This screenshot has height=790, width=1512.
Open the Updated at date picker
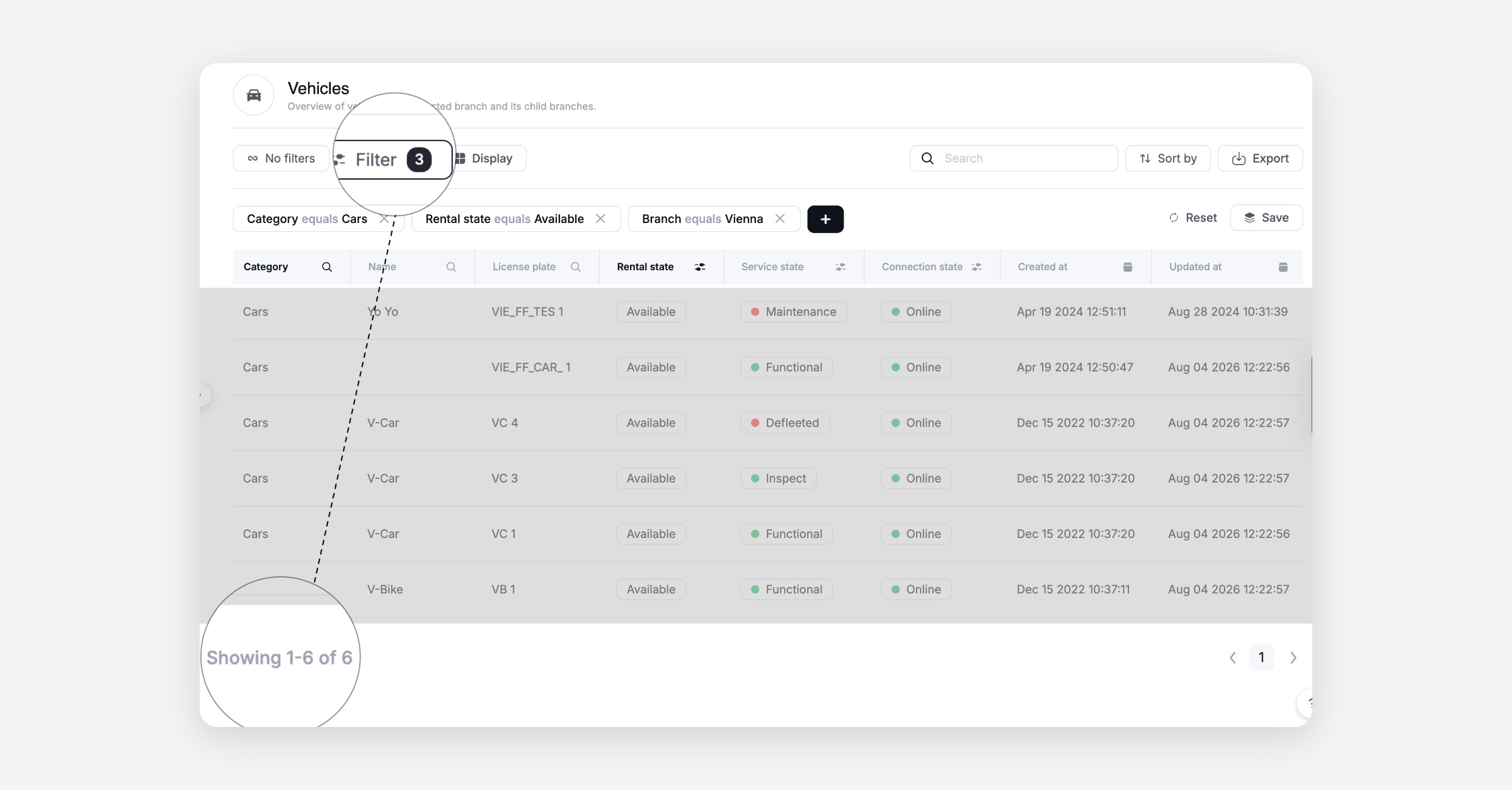pos(1283,267)
